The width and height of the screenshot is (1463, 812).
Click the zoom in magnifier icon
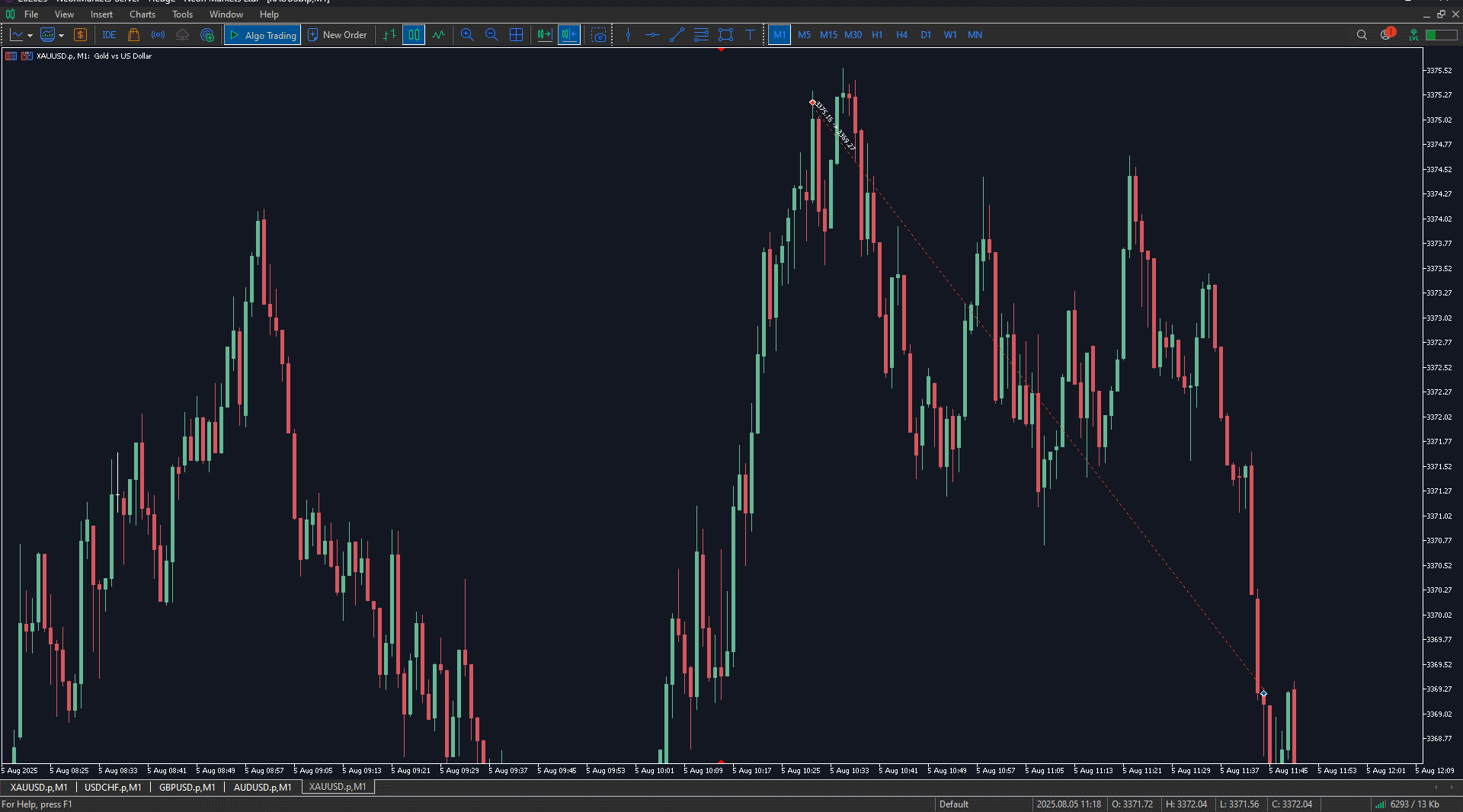(x=467, y=35)
